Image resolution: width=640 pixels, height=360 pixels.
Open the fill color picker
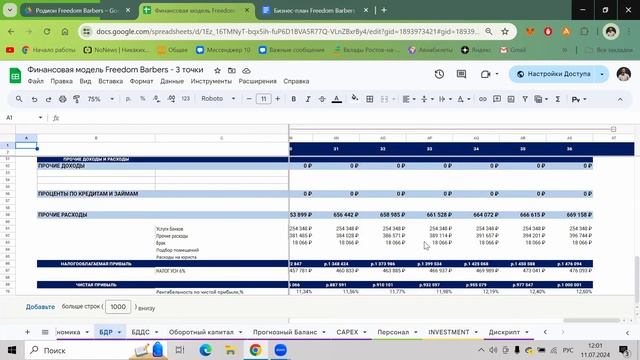click(355, 98)
